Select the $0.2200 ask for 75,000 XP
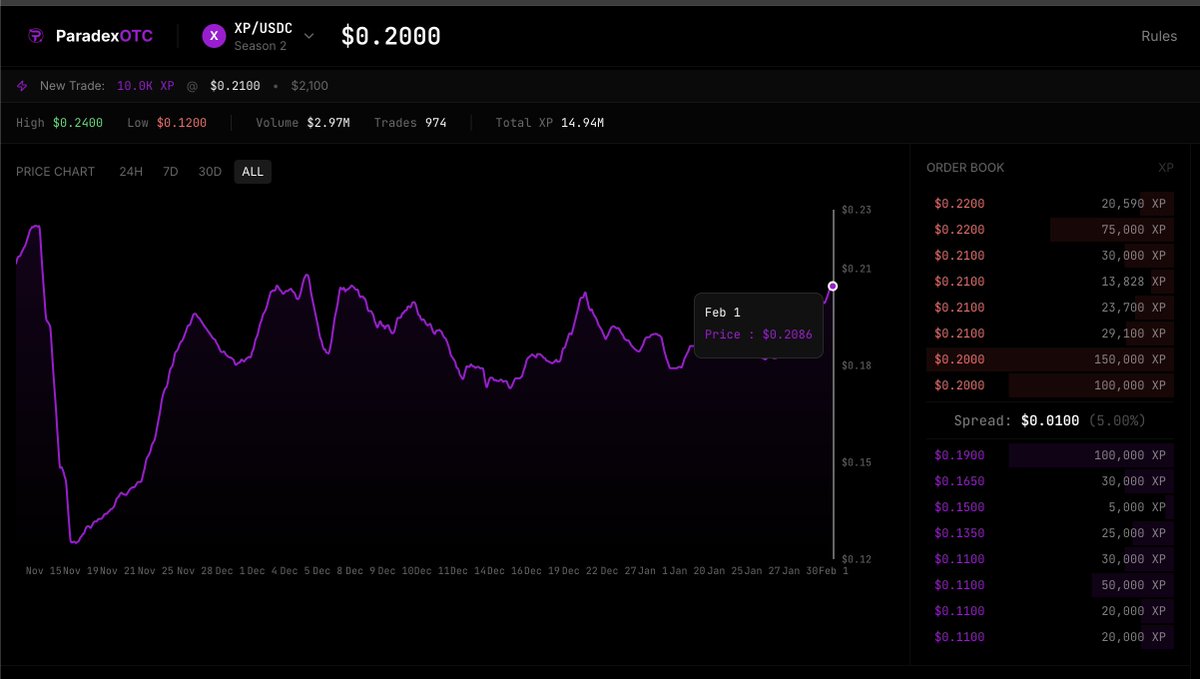 coord(1050,229)
